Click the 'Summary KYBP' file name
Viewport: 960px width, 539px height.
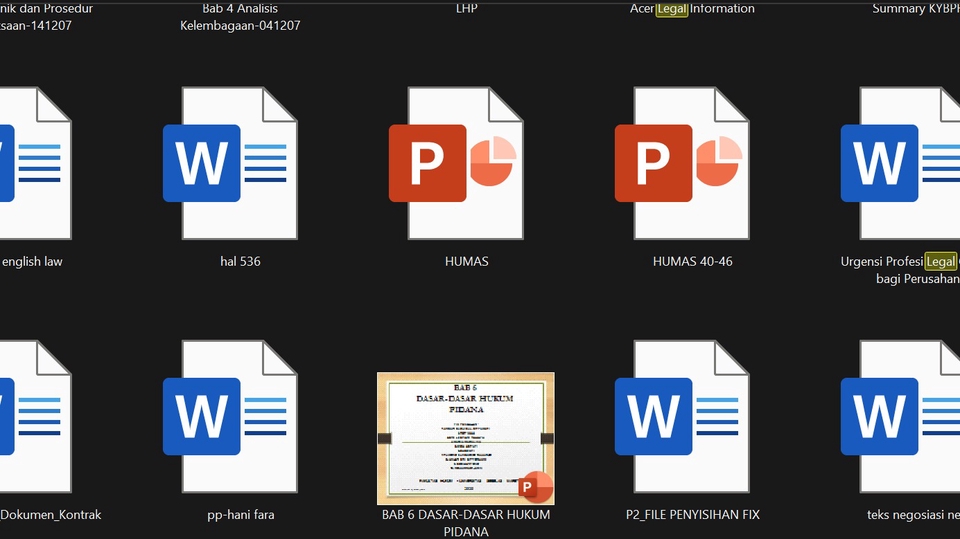tap(916, 9)
